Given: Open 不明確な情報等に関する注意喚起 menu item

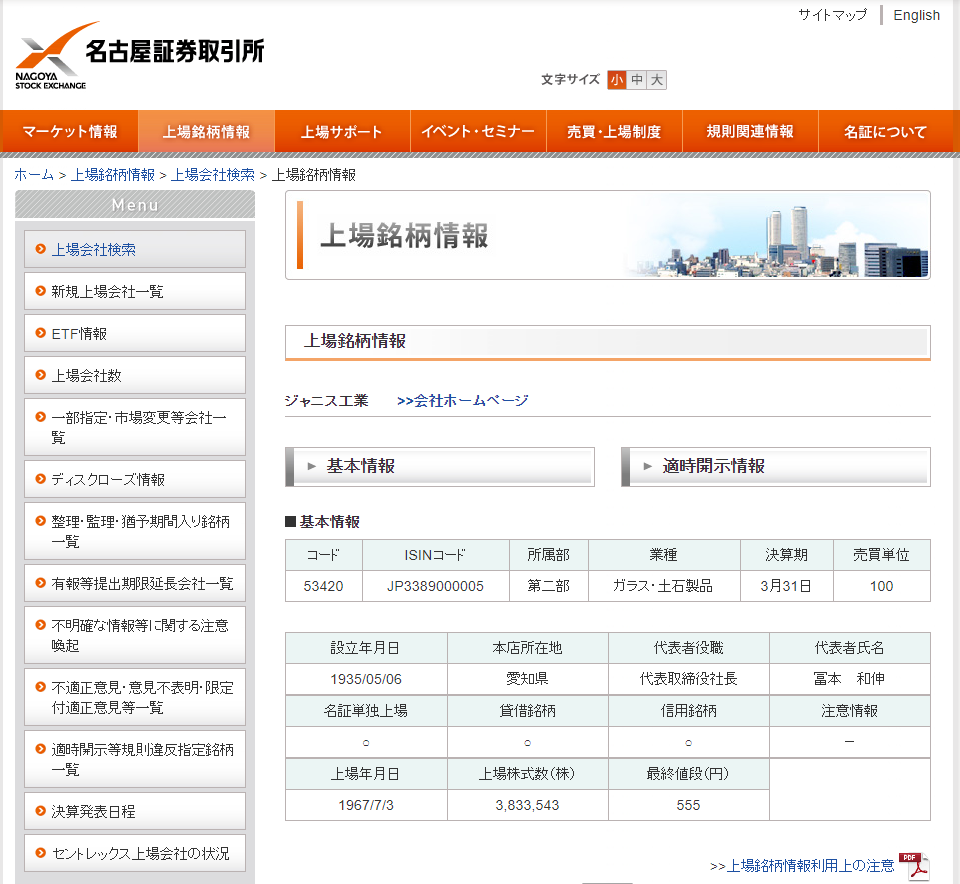Looking at the screenshot, I should 135,635.
